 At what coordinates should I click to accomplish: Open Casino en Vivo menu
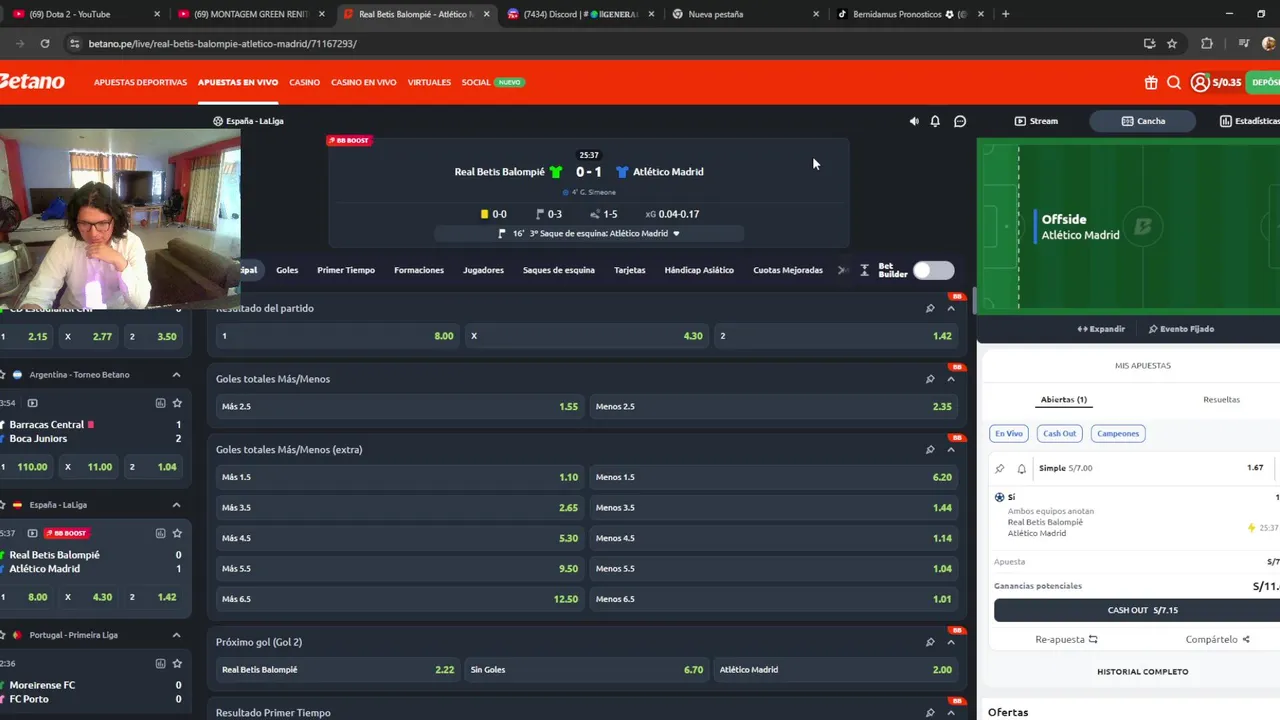click(x=364, y=82)
